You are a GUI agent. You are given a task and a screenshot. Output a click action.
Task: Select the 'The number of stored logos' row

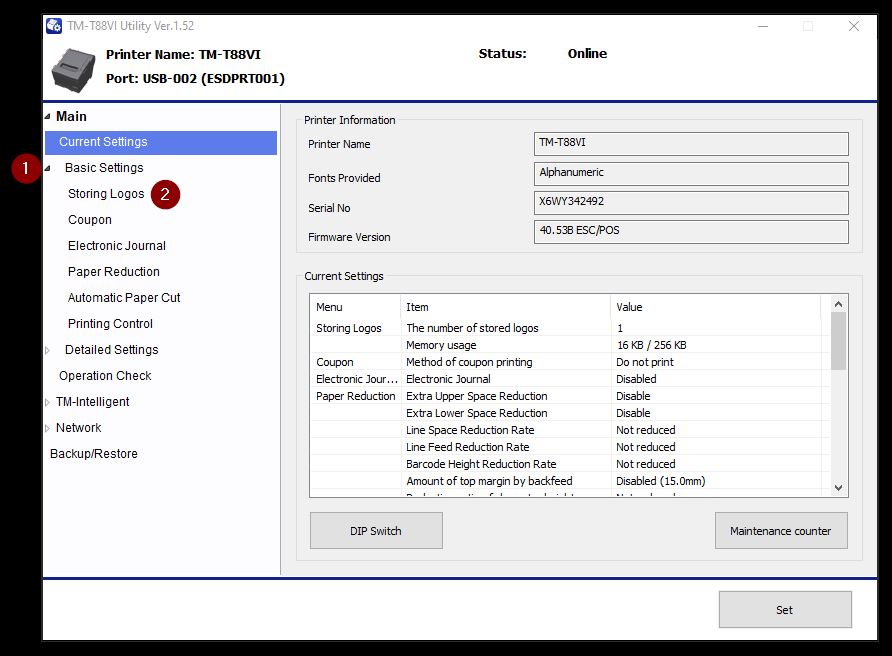(569, 328)
